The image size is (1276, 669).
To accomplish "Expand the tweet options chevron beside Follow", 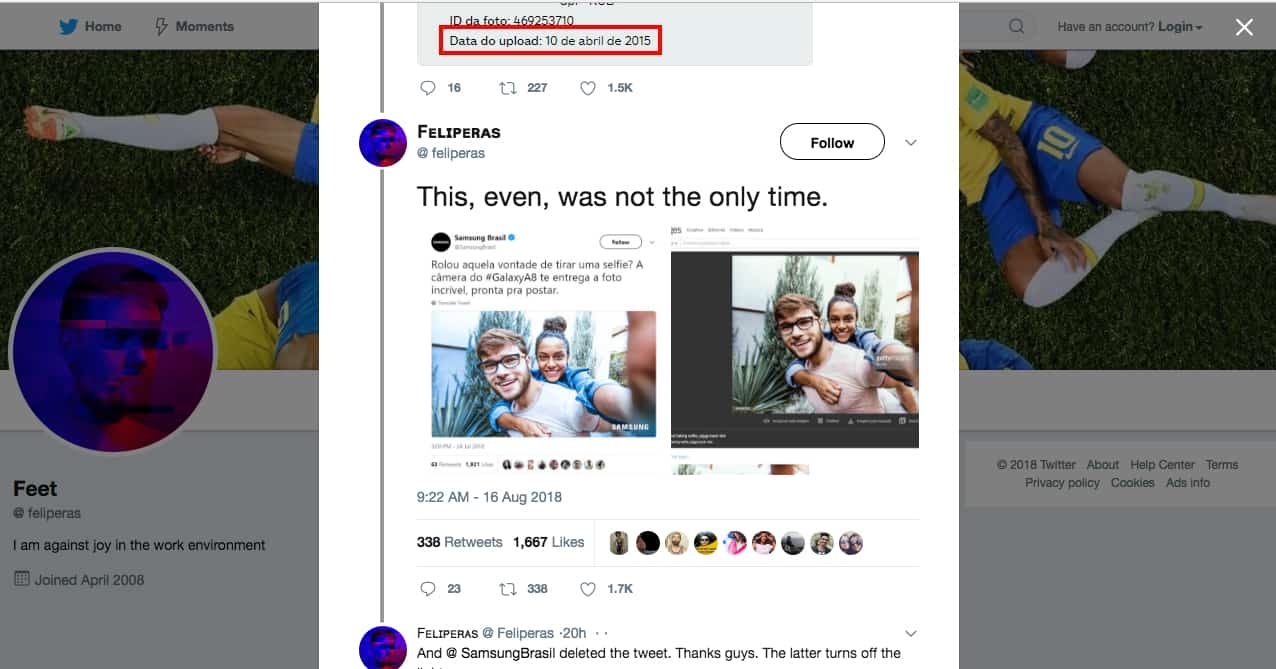I will pos(910,143).
